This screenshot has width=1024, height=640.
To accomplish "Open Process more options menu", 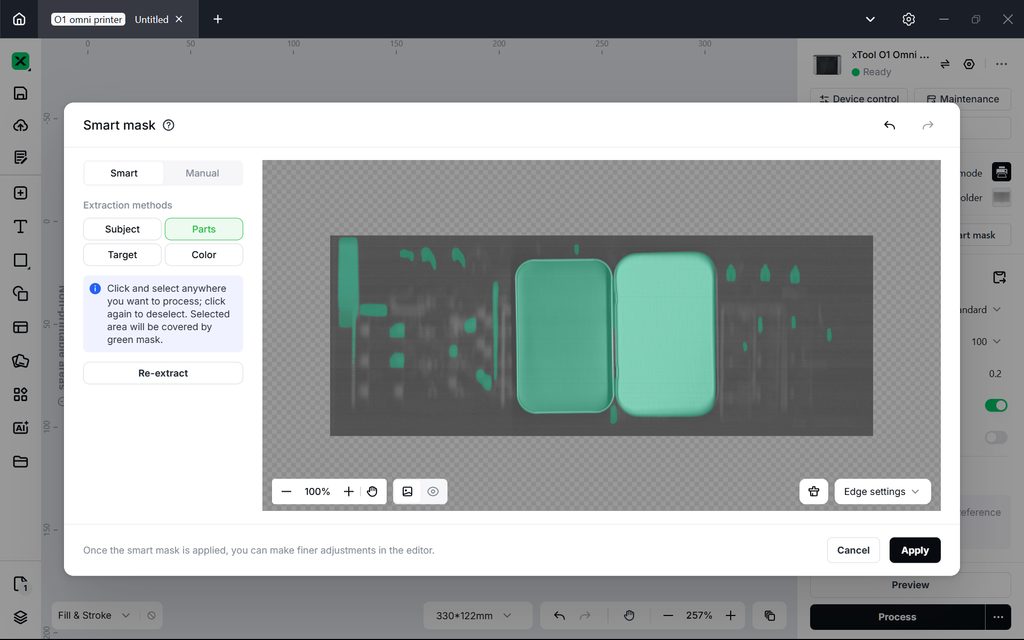I will coord(998,617).
